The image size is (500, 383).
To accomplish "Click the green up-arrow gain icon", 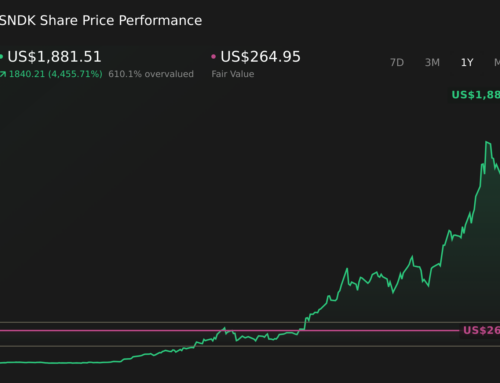I will point(3,74).
